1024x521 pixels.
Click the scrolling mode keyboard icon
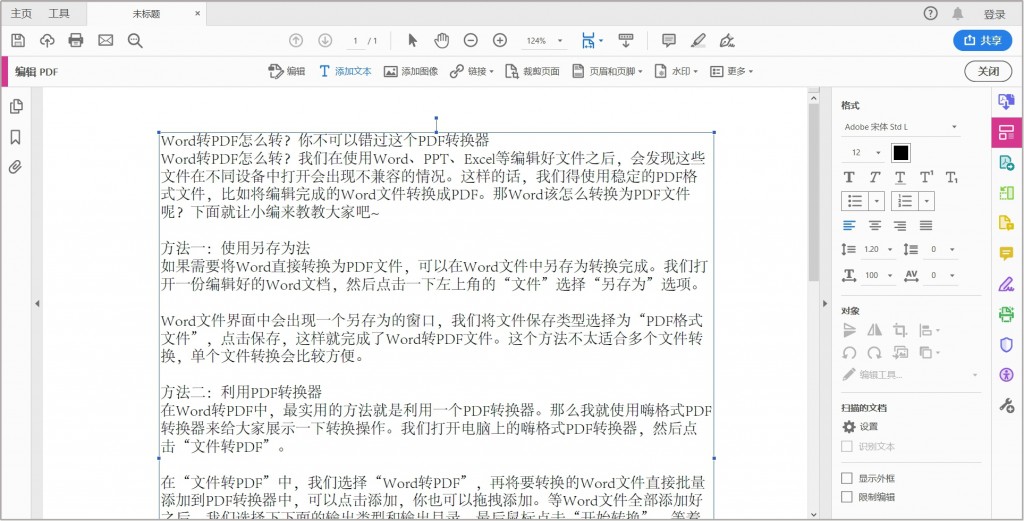(x=626, y=40)
